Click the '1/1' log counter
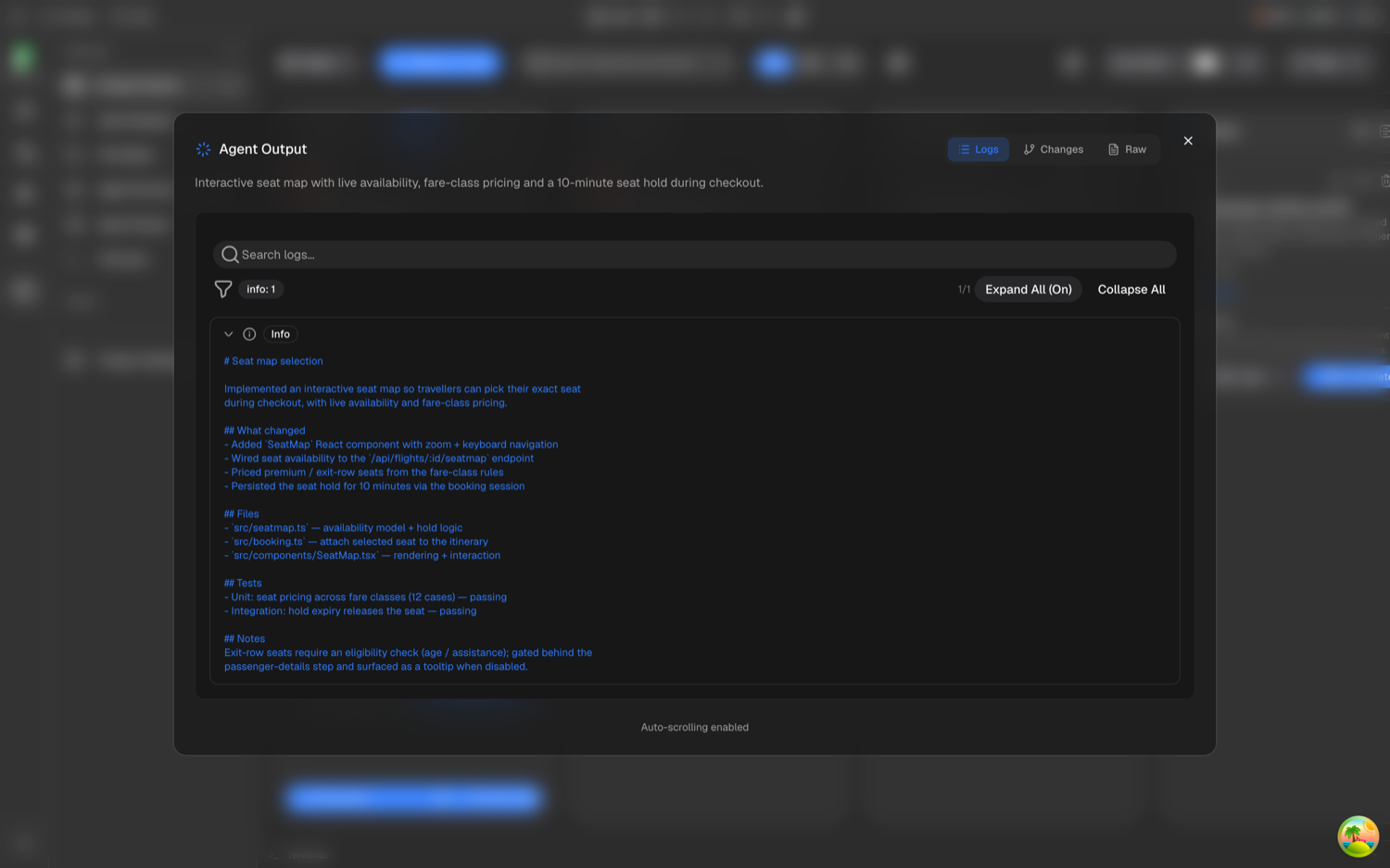1390x868 pixels. 964,290
